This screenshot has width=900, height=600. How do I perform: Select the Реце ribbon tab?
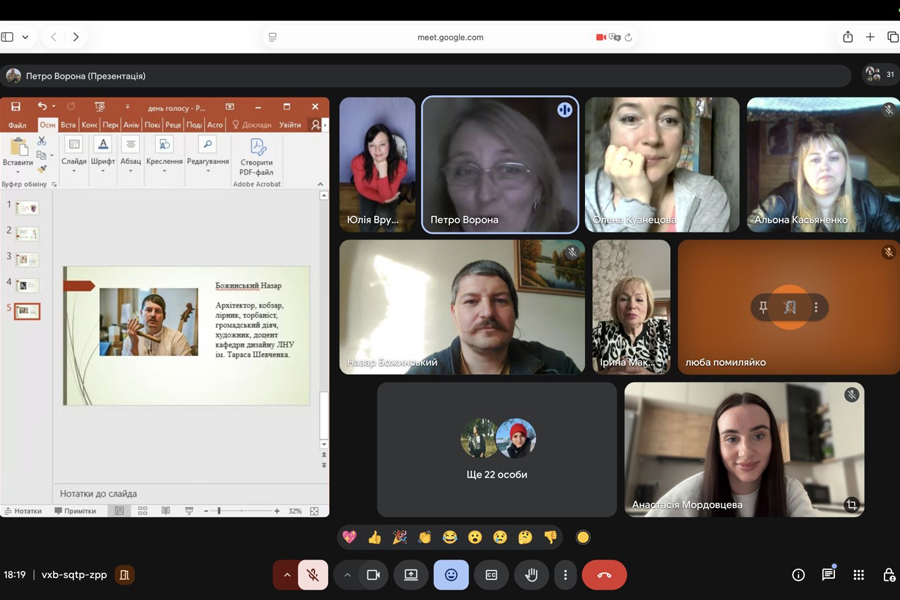tap(173, 125)
